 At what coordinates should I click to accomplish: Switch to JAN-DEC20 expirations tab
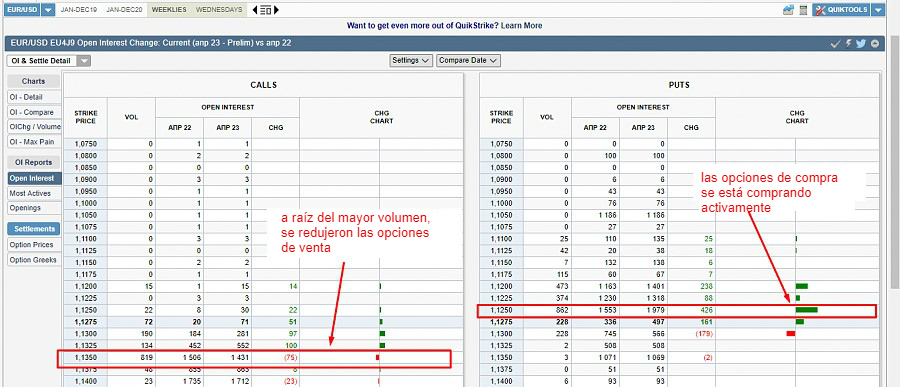click(x=125, y=10)
